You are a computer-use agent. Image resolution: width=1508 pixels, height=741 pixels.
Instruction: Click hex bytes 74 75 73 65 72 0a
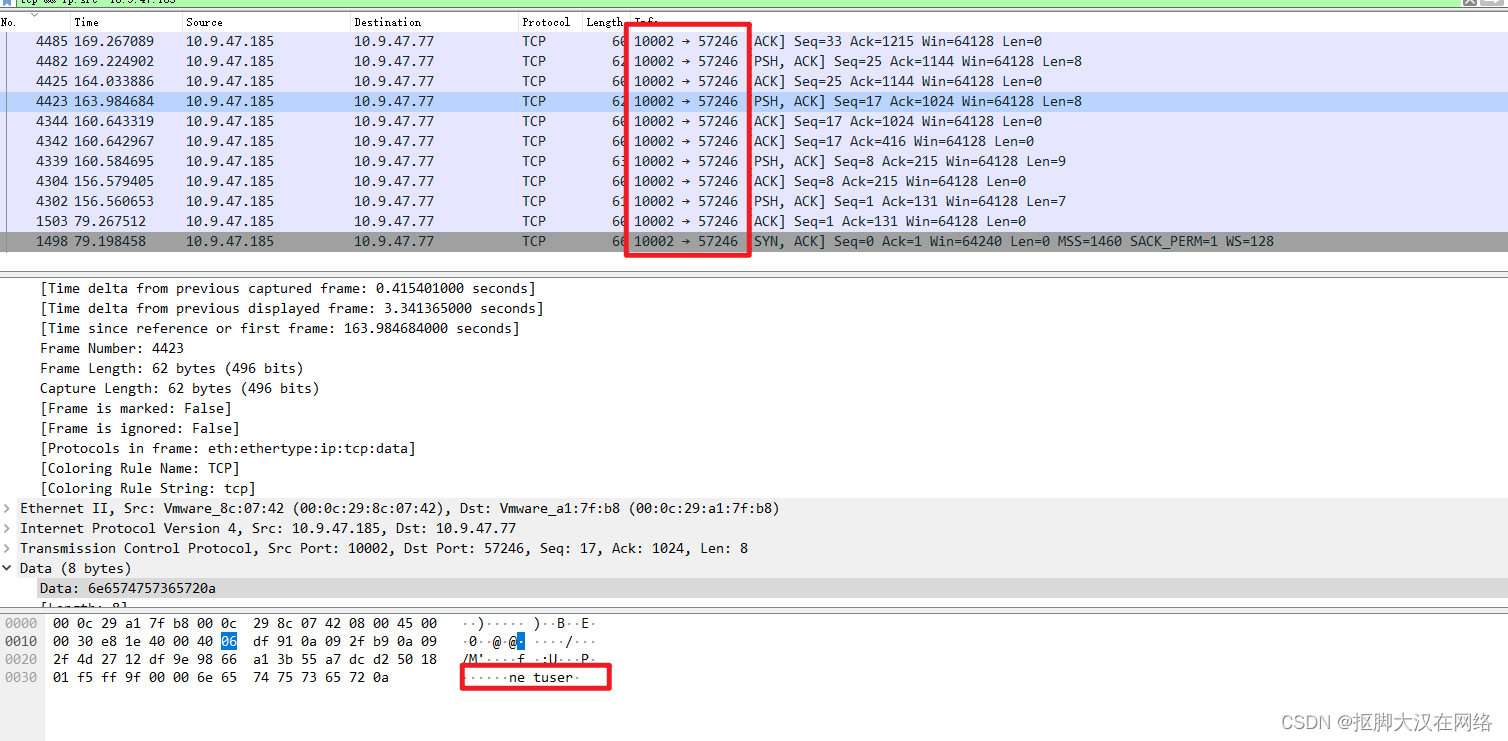(321, 677)
